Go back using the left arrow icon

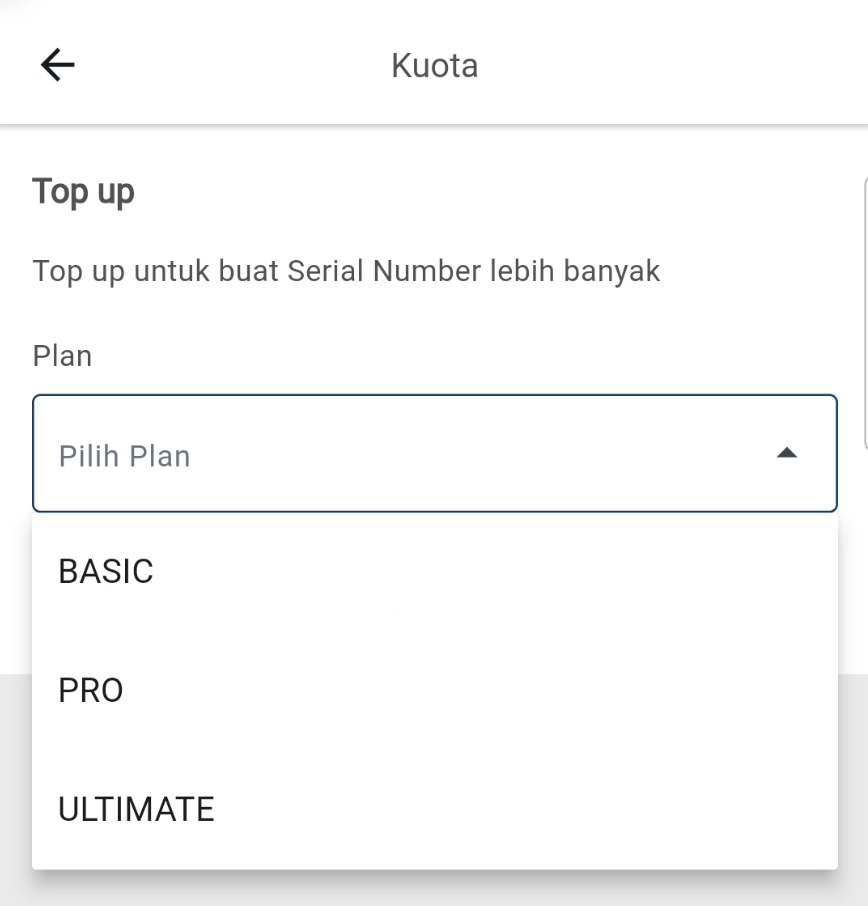tap(57, 65)
